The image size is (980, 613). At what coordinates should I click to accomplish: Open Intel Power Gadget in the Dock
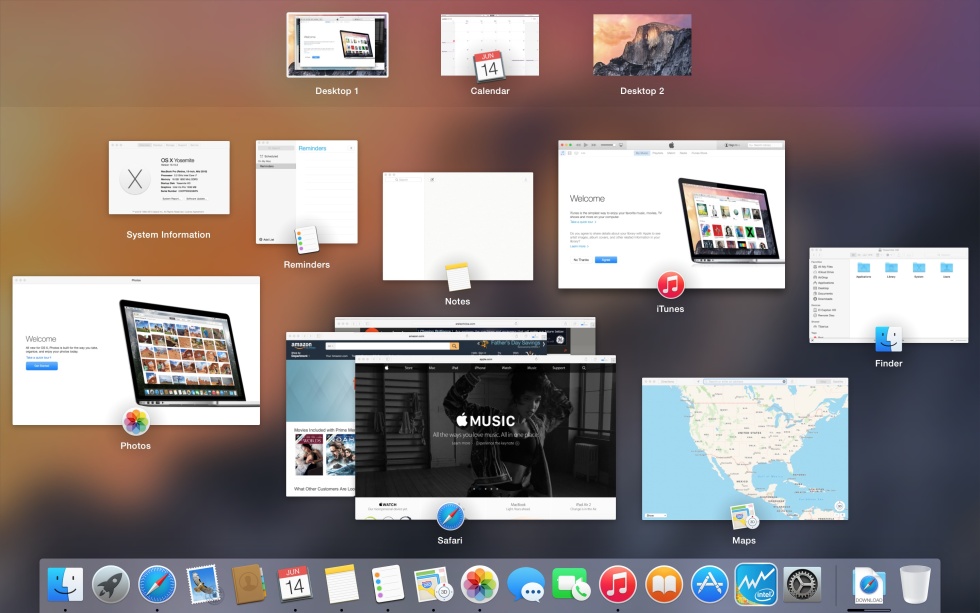pyautogui.click(x=756, y=584)
